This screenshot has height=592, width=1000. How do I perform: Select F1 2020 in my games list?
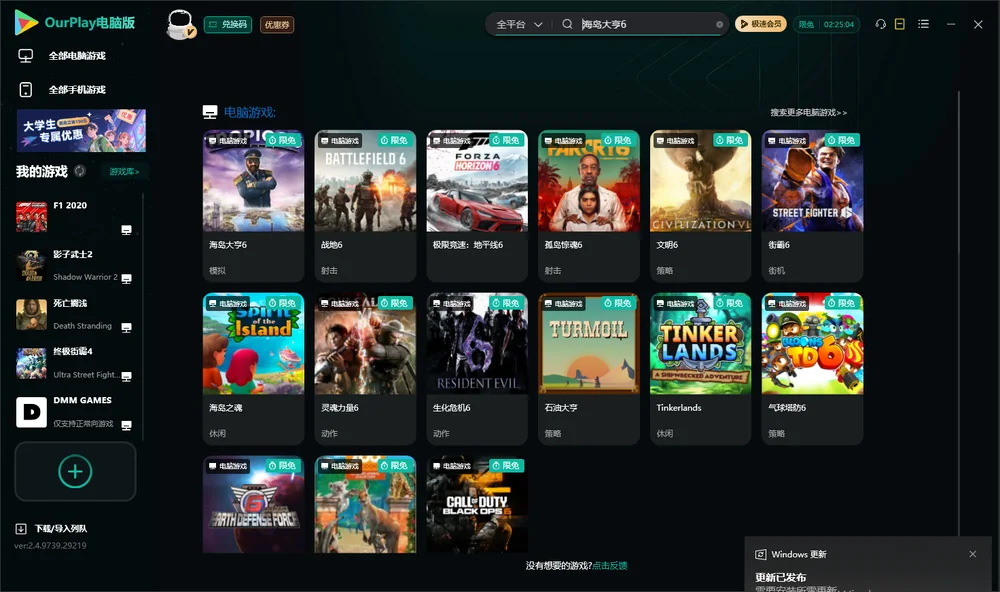point(73,217)
